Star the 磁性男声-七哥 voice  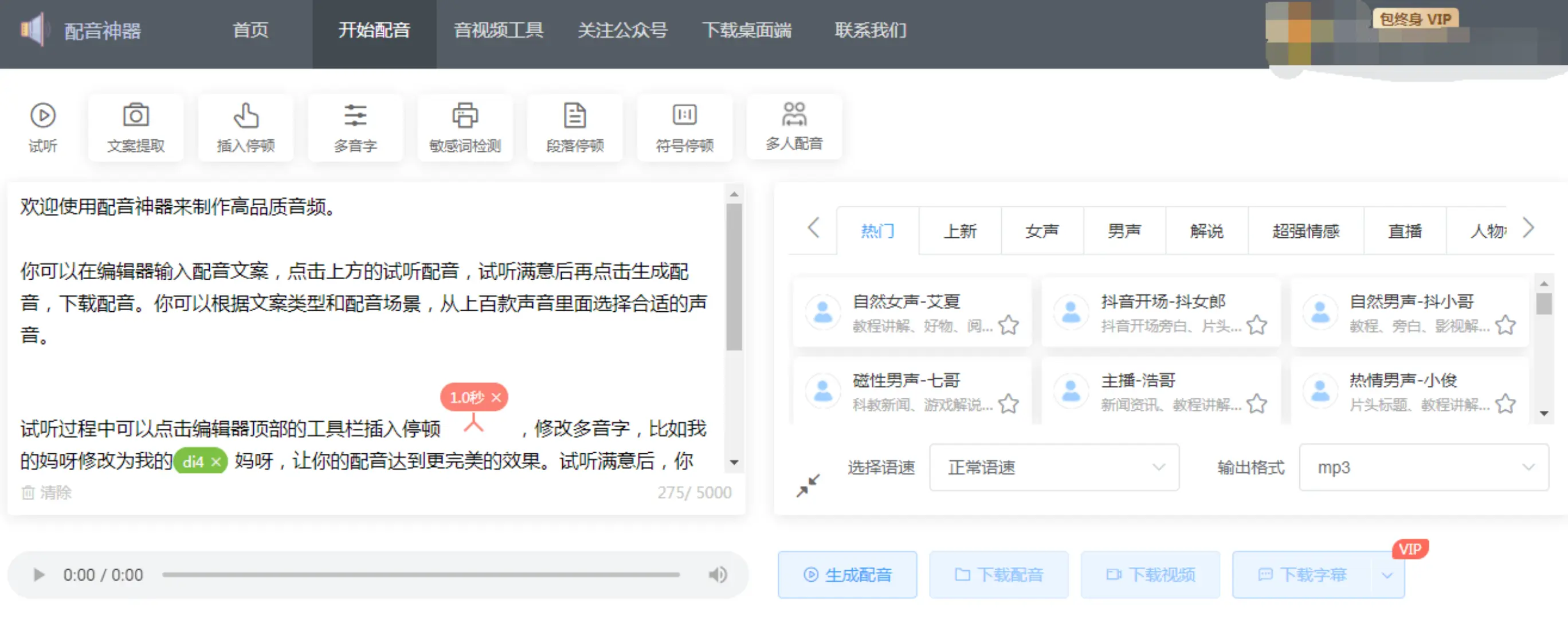[x=1009, y=403]
